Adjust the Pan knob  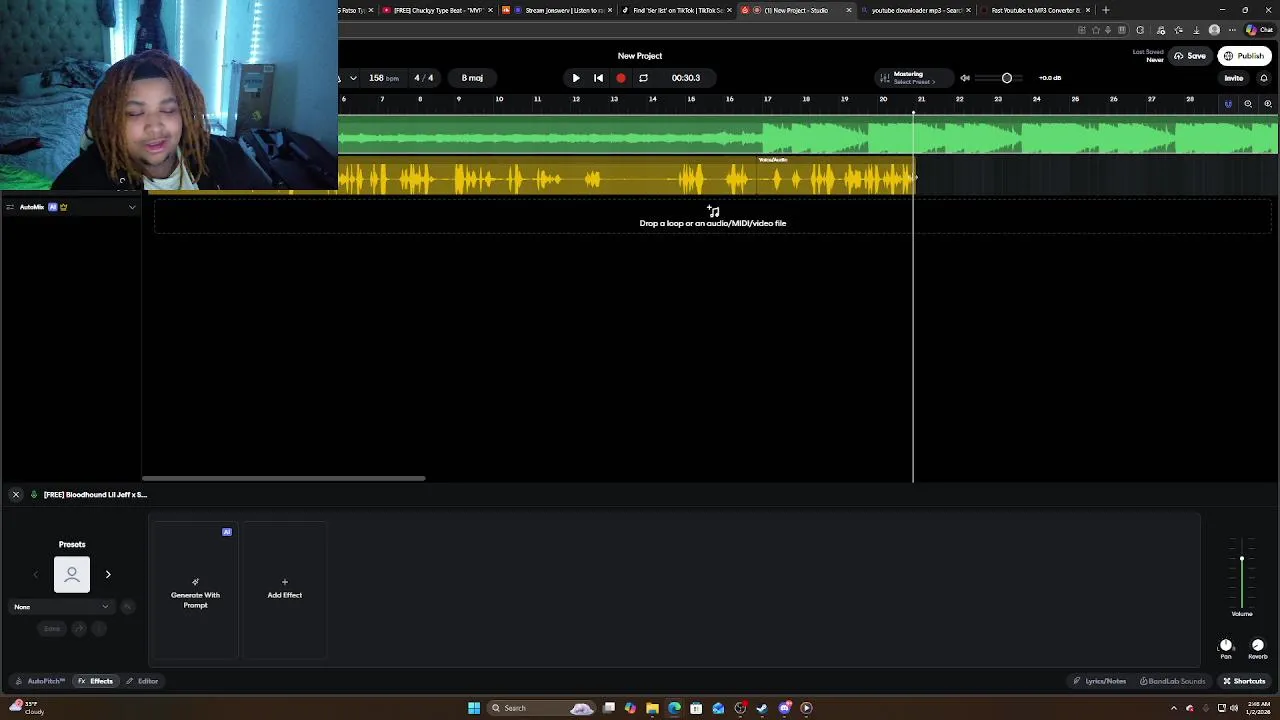pyautogui.click(x=1226, y=646)
